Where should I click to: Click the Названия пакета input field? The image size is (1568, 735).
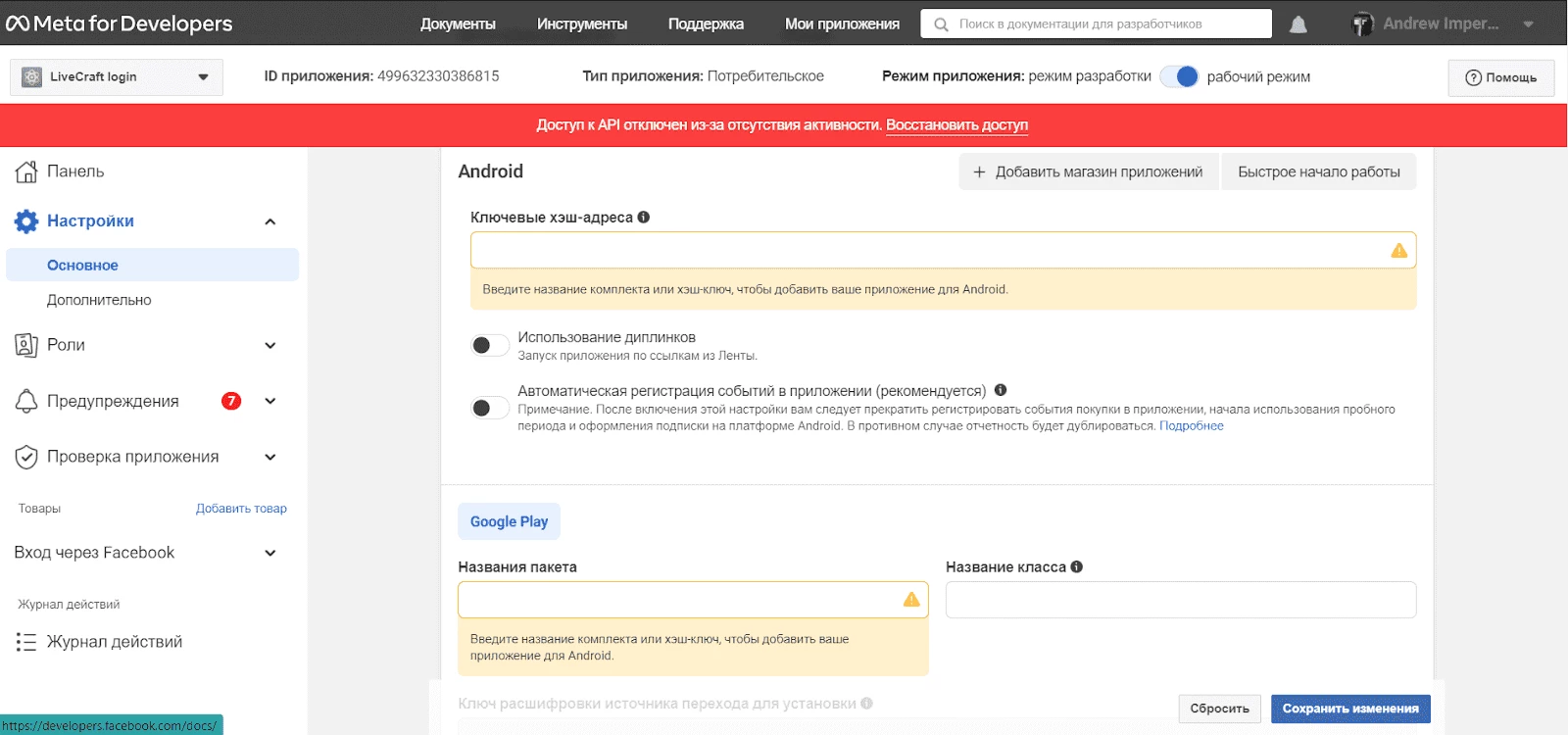(x=693, y=600)
